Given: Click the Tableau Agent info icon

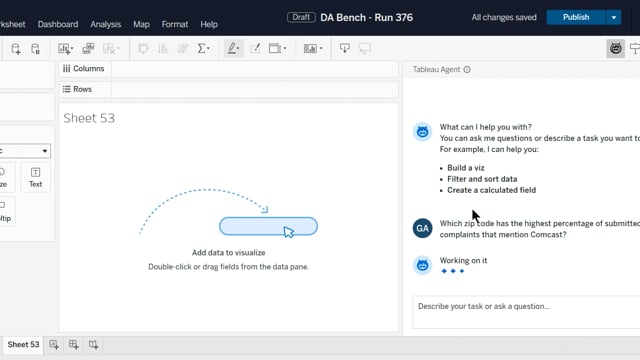Looking at the screenshot, I should (467, 69).
